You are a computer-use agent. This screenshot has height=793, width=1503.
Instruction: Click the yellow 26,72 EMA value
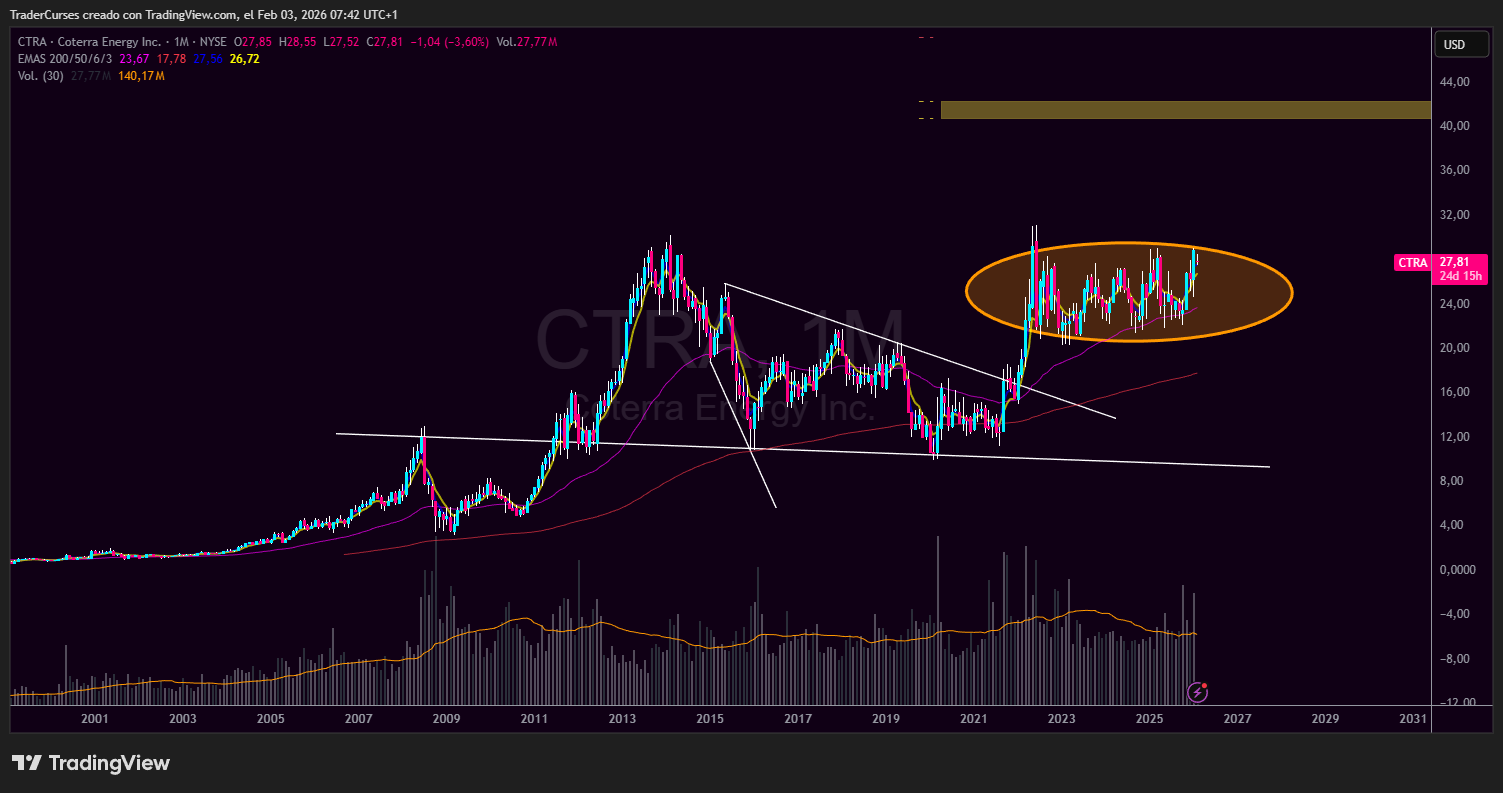pyautogui.click(x=244, y=59)
